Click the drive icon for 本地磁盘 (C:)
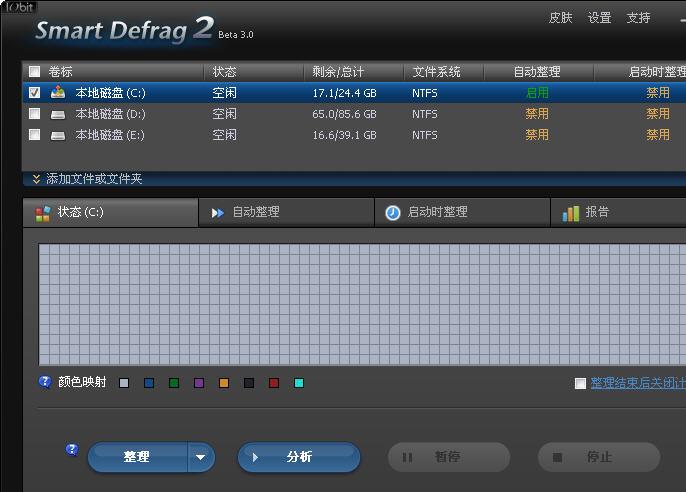The height and width of the screenshot is (492, 686). click(x=58, y=92)
